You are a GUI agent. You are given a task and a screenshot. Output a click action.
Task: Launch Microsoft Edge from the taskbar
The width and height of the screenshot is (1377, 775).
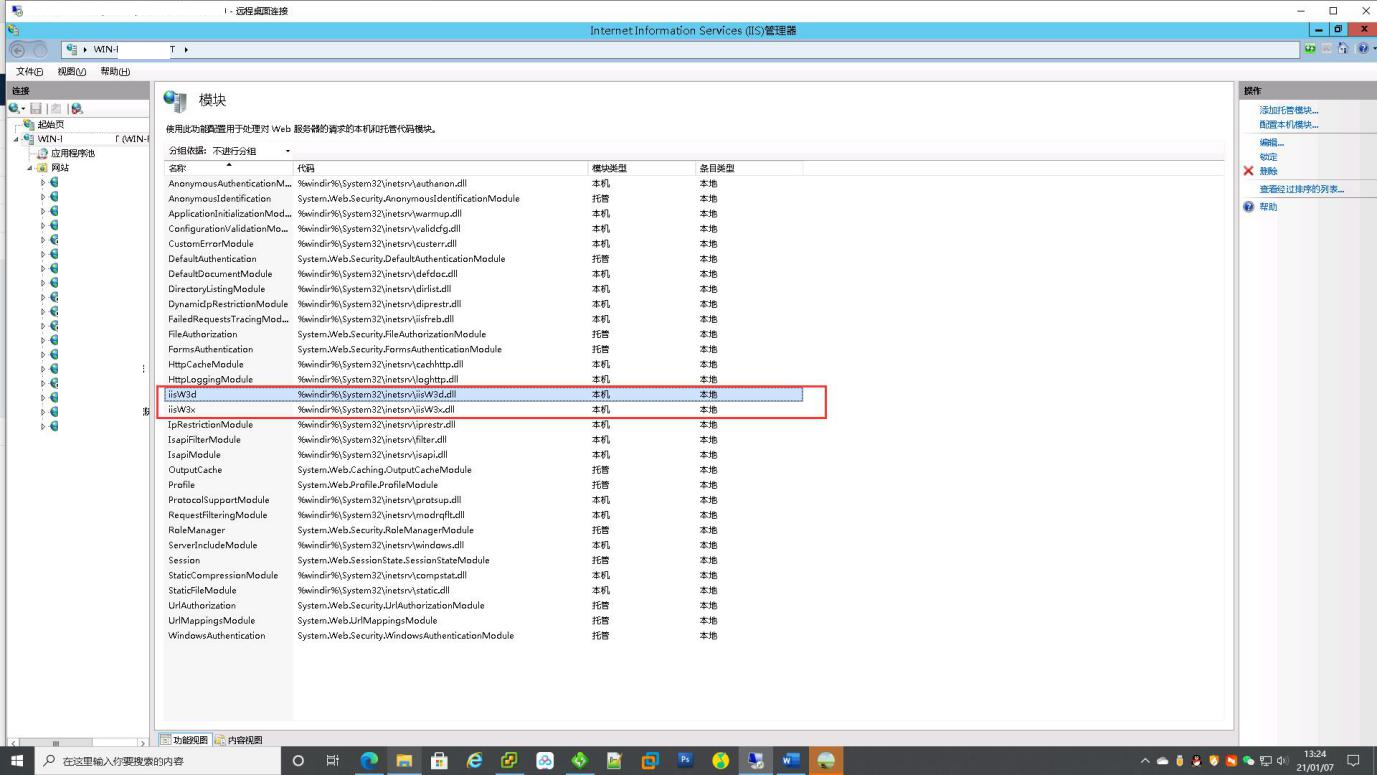369,760
